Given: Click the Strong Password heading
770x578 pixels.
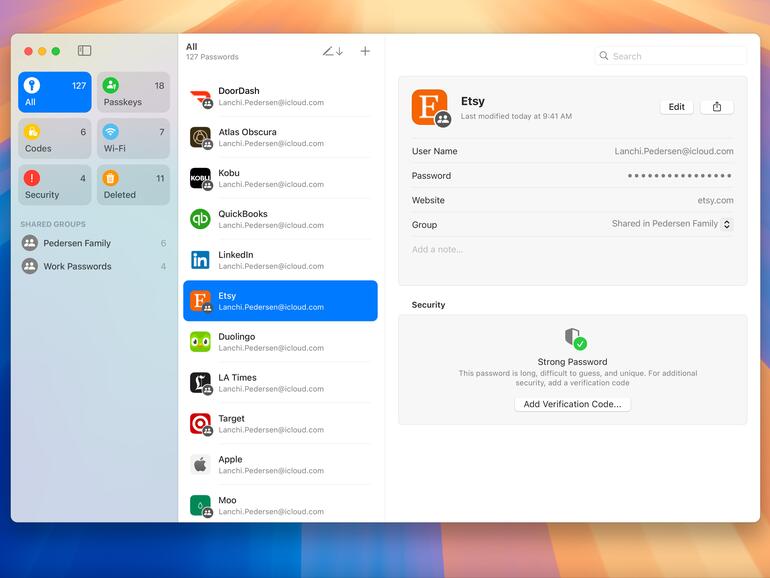Looking at the screenshot, I should (x=572, y=362).
